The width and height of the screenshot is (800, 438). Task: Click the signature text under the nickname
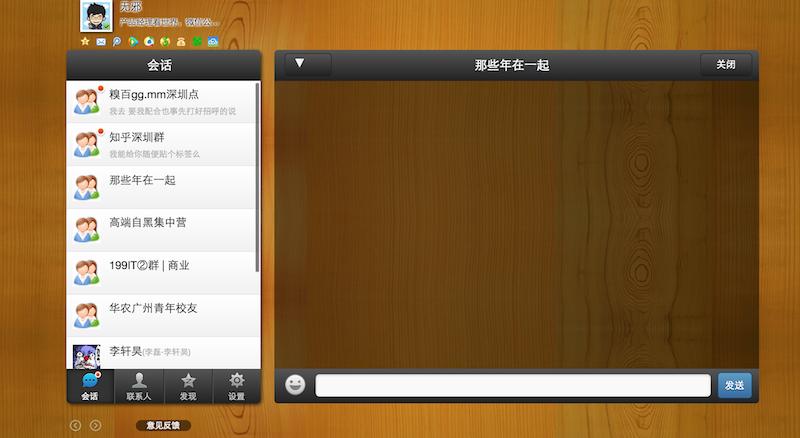169,22
